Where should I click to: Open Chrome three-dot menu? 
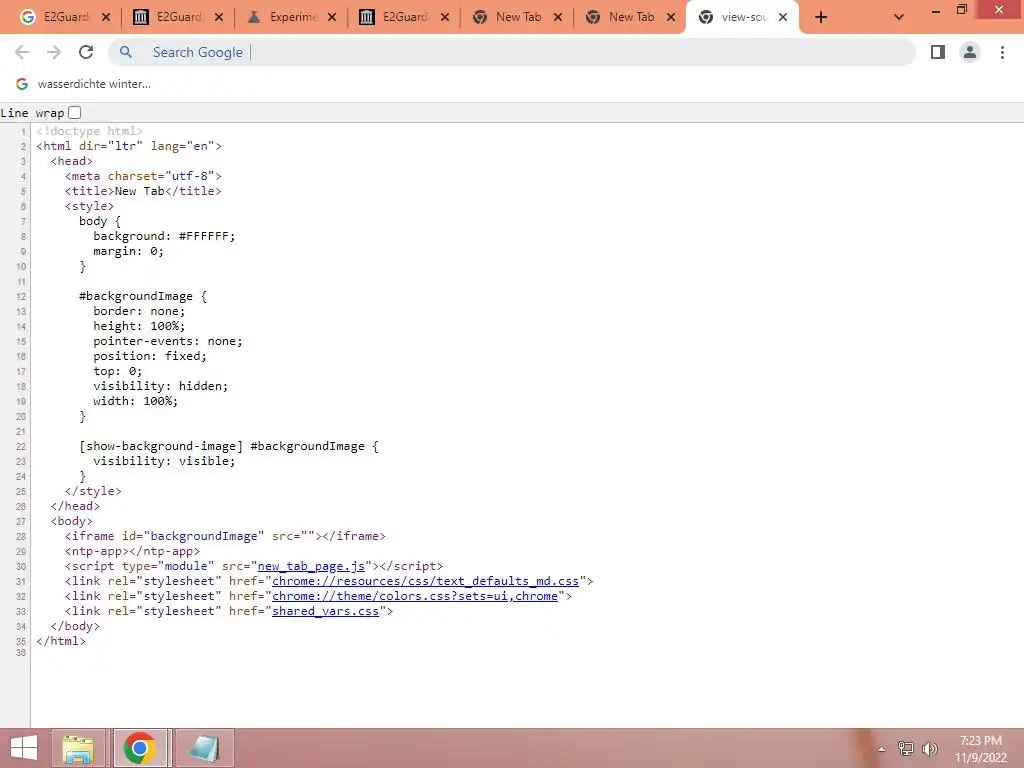coord(1002,52)
